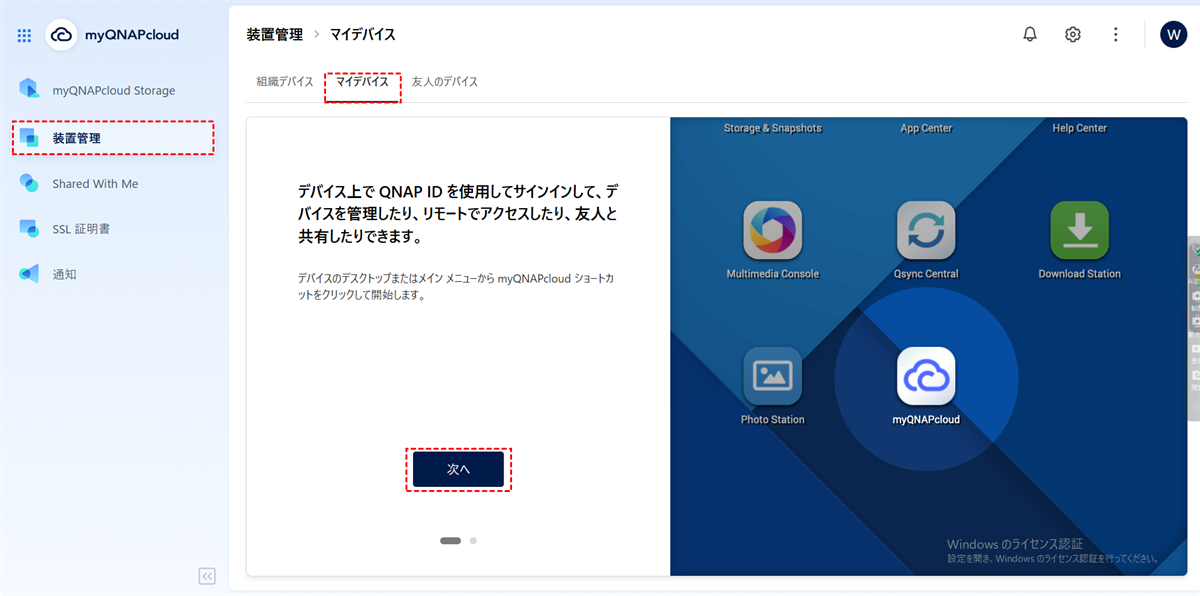Open 通知 in the sidebar

click(x=114, y=274)
